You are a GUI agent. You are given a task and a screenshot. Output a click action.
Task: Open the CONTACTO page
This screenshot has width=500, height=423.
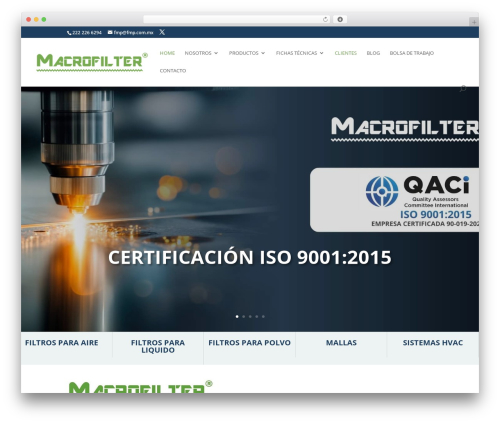173,71
